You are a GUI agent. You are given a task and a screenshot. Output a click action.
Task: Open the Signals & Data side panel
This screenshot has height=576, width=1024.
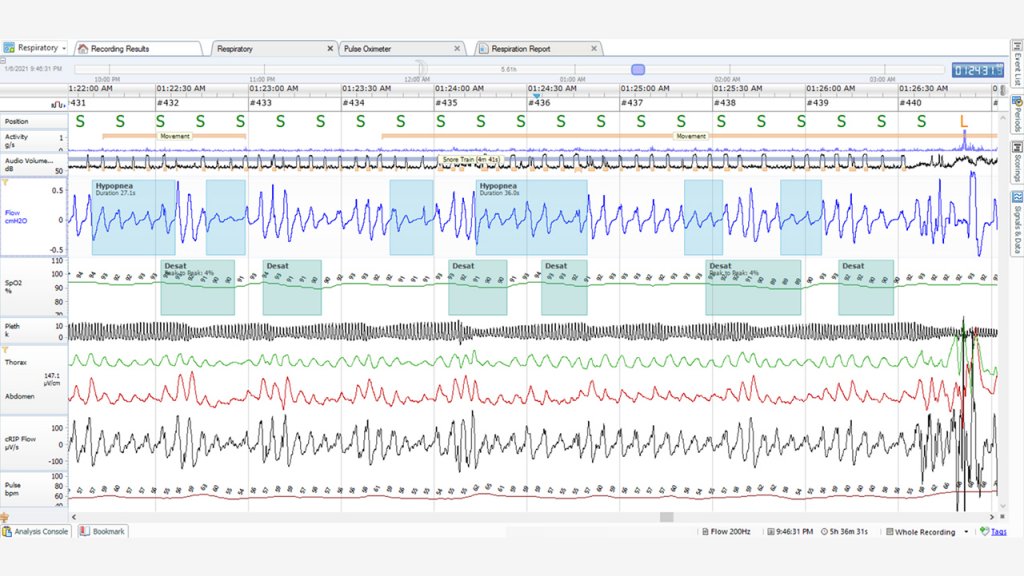pyautogui.click(x=1016, y=218)
